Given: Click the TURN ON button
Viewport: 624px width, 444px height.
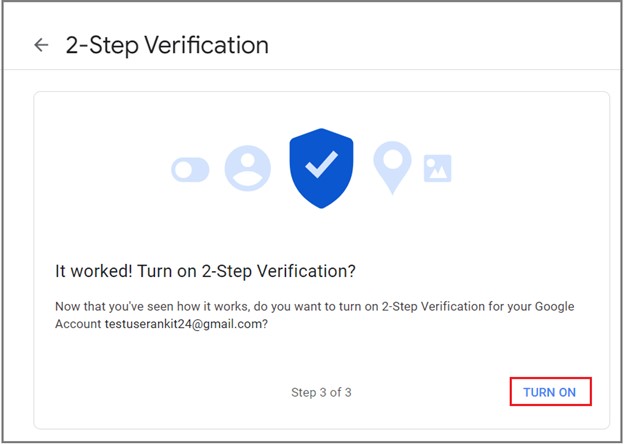Looking at the screenshot, I should tap(550, 392).
